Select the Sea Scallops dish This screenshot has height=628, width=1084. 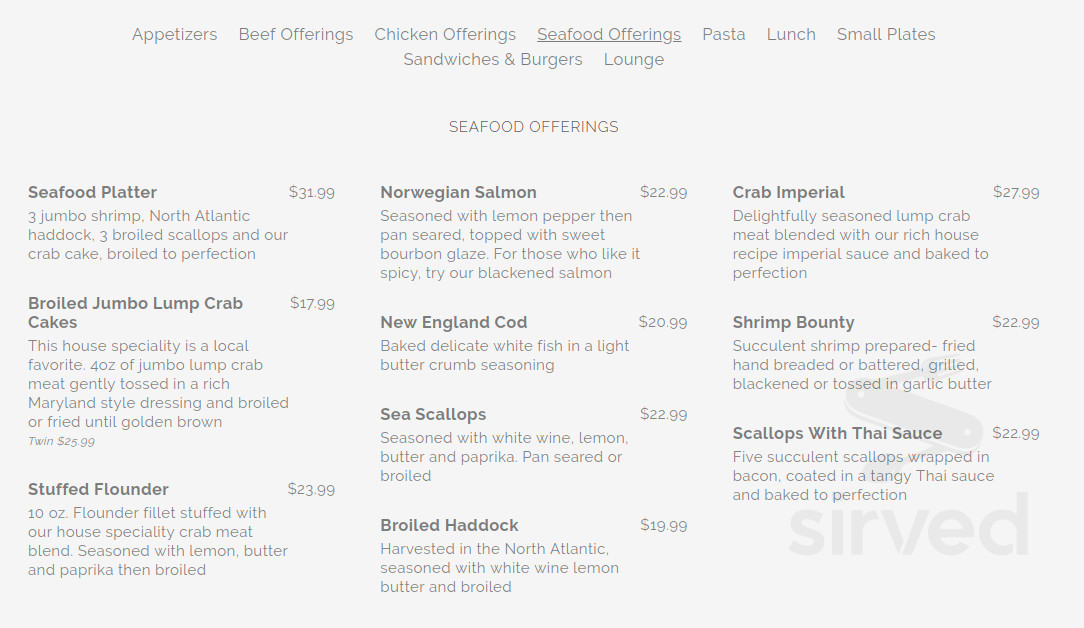(433, 414)
